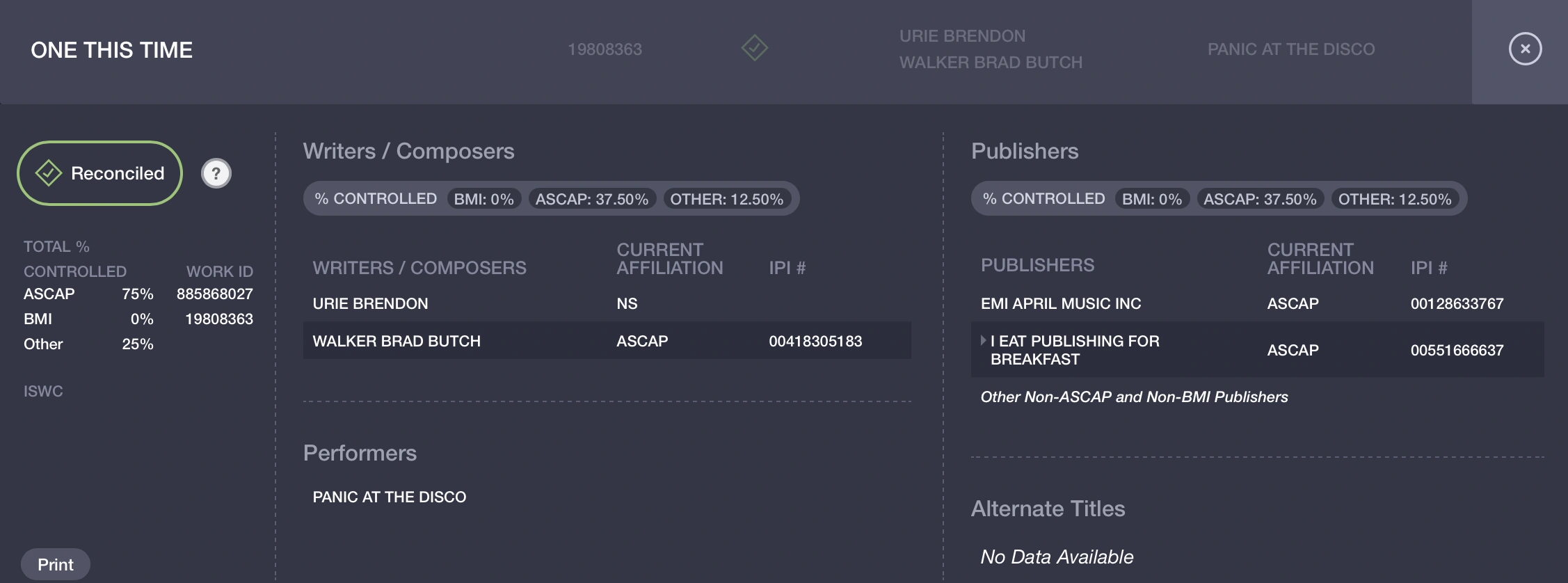Click publishers ASCAP 37.50% controlled pill

[x=1259, y=199]
